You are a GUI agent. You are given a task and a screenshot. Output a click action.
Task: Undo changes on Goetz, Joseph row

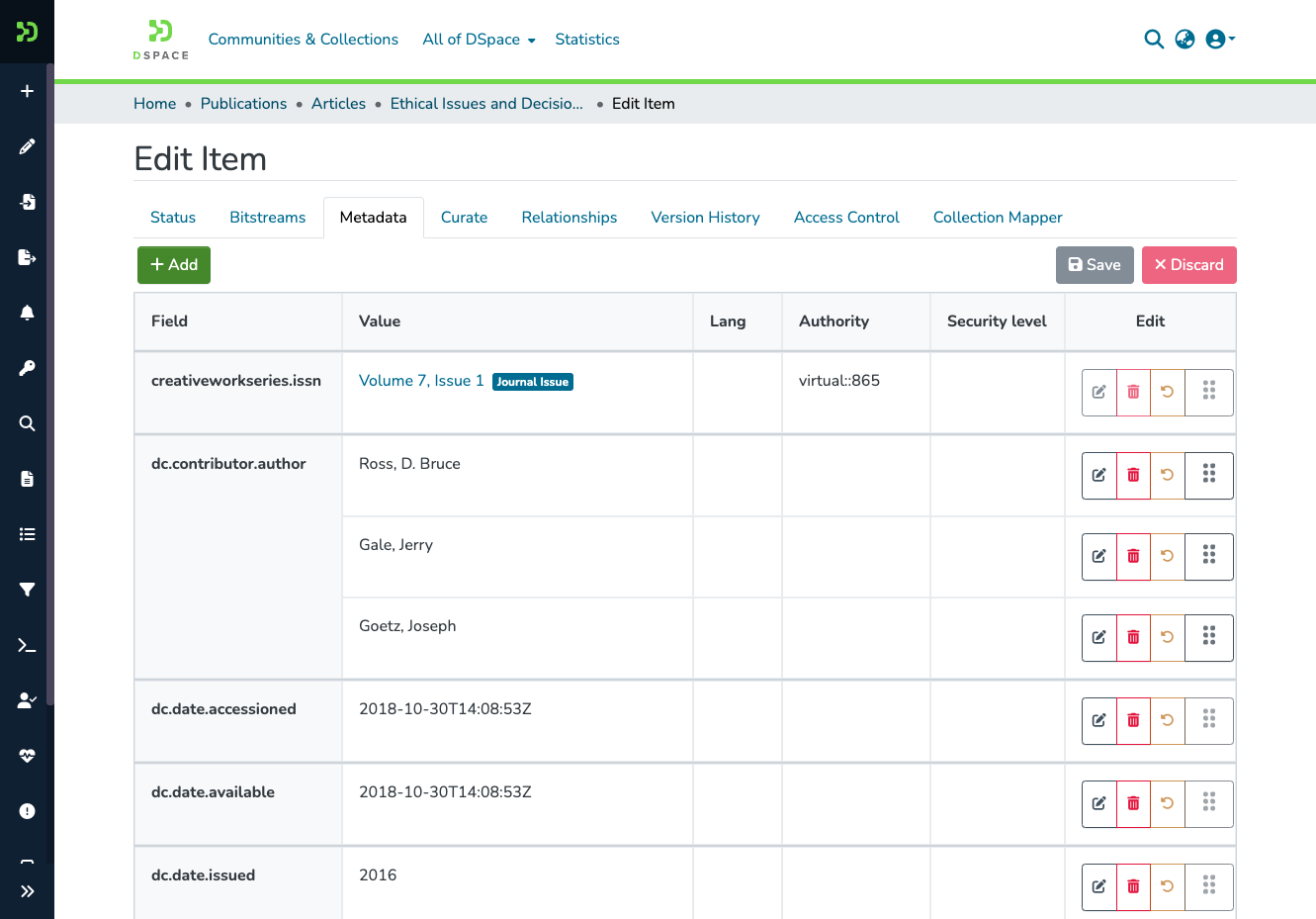1168,638
